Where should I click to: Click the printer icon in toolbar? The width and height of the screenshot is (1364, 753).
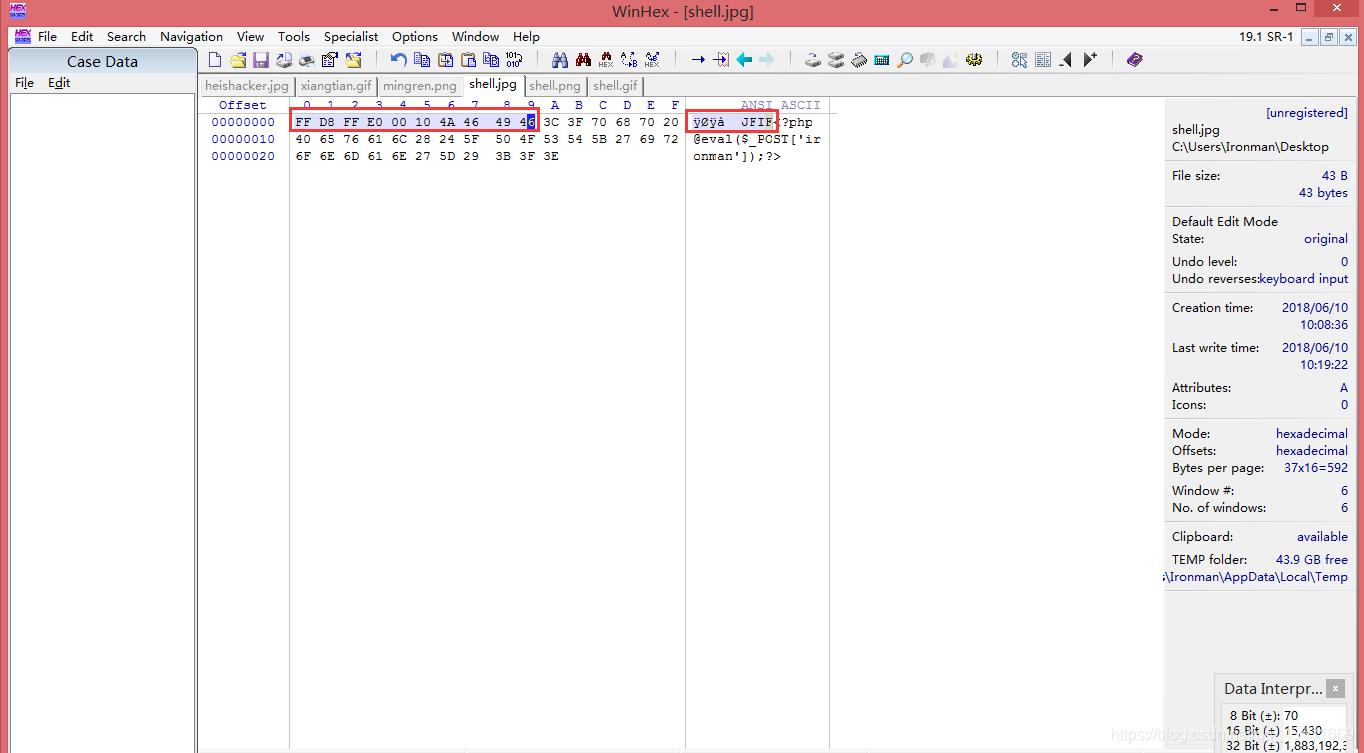[306, 60]
